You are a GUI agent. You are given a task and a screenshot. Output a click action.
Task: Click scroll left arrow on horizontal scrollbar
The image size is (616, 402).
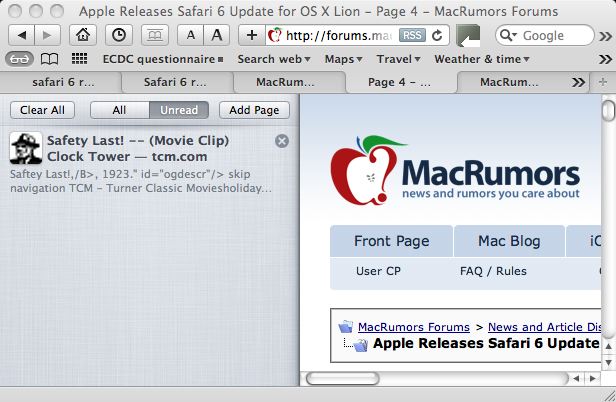pos(576,378)
